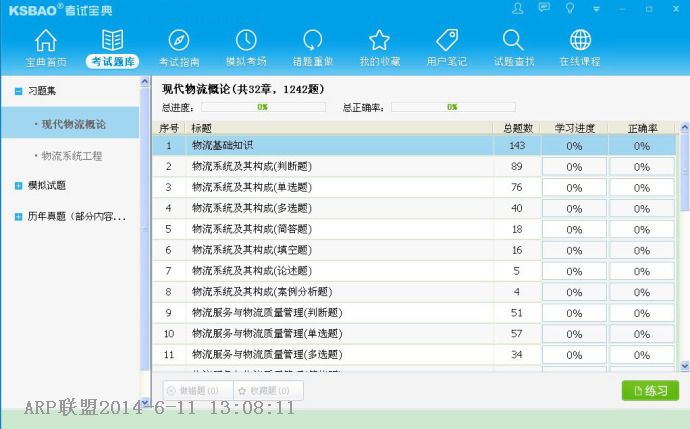Sort by the 正确率 column header
Screen dimensions: 690x429
pyautogui.click(x=642, y=128)
